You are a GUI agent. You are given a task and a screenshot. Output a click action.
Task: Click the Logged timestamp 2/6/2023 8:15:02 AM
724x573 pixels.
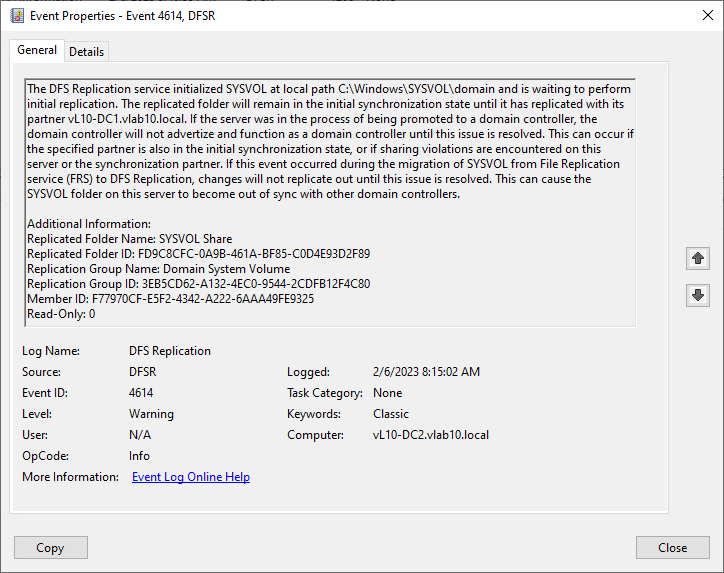[x=426, y=372]
